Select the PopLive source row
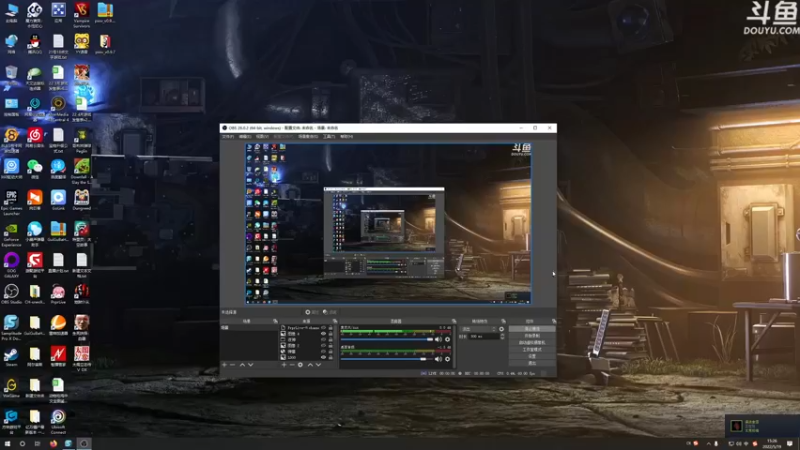The height and width of the screenshot is (450, 800). 307,328
